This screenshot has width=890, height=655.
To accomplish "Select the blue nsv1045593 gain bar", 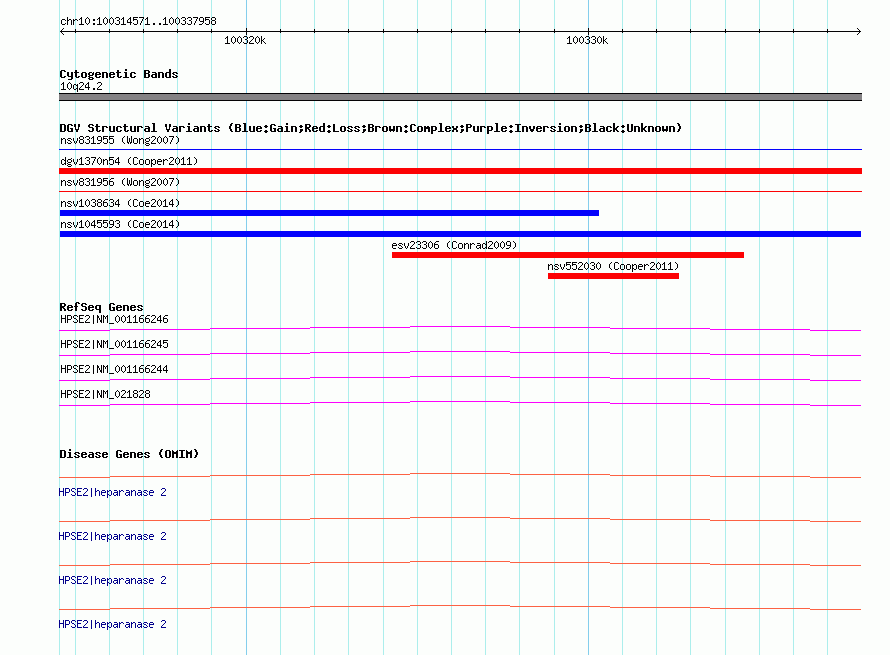I will (x=460, y=234).
